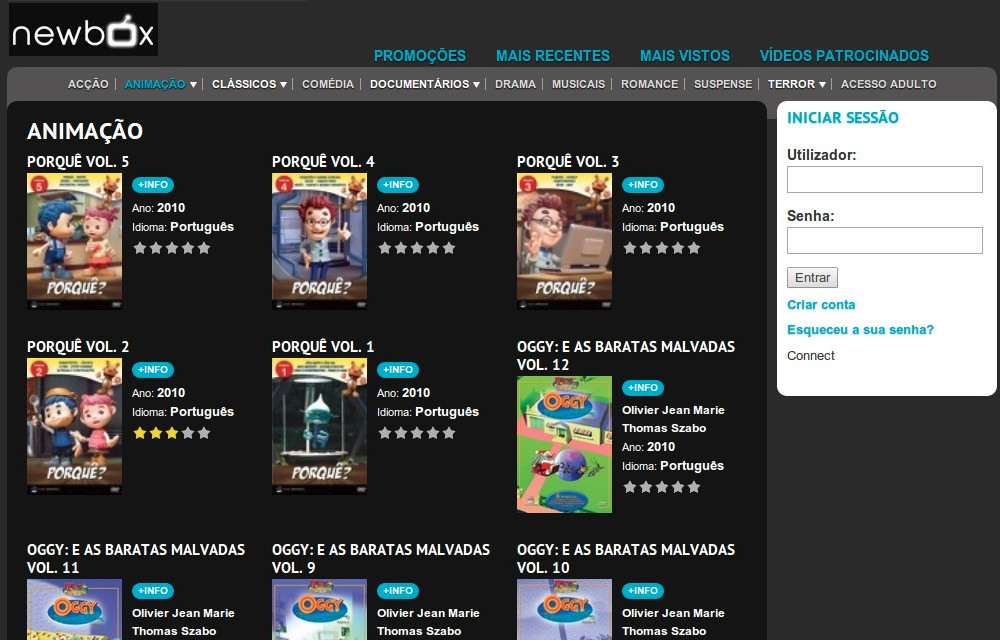Image resolution: width=1000 pixels, height=640 pixels.
Task: Open the Porquê Vol. 4 title
Action: 323,162
